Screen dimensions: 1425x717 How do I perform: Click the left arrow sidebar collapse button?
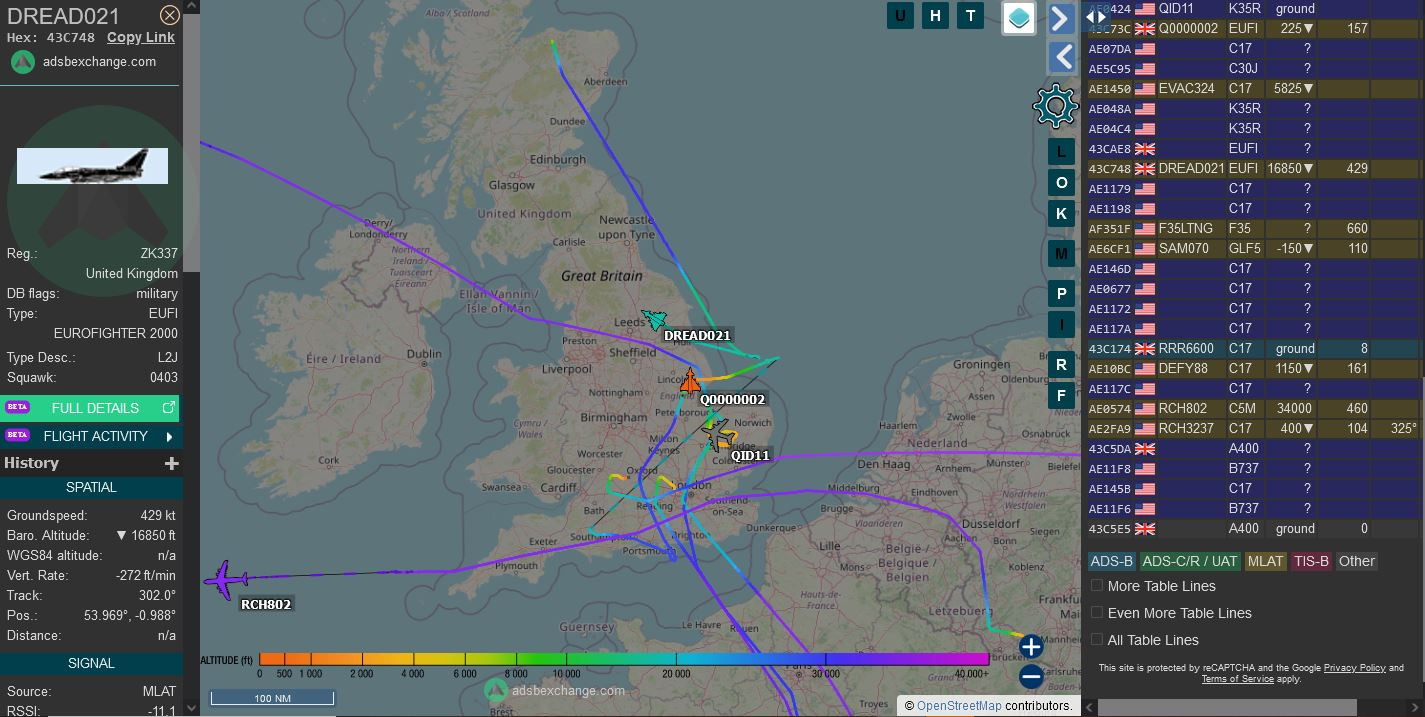[1061, 57]
